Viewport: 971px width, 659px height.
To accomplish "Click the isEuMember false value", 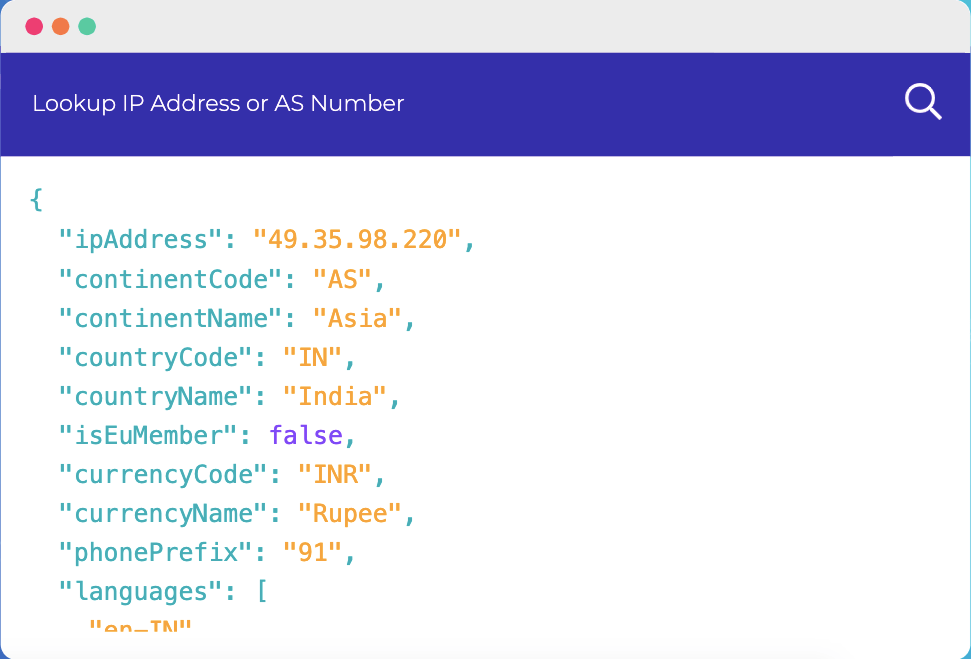I will (x=305, y=435).
